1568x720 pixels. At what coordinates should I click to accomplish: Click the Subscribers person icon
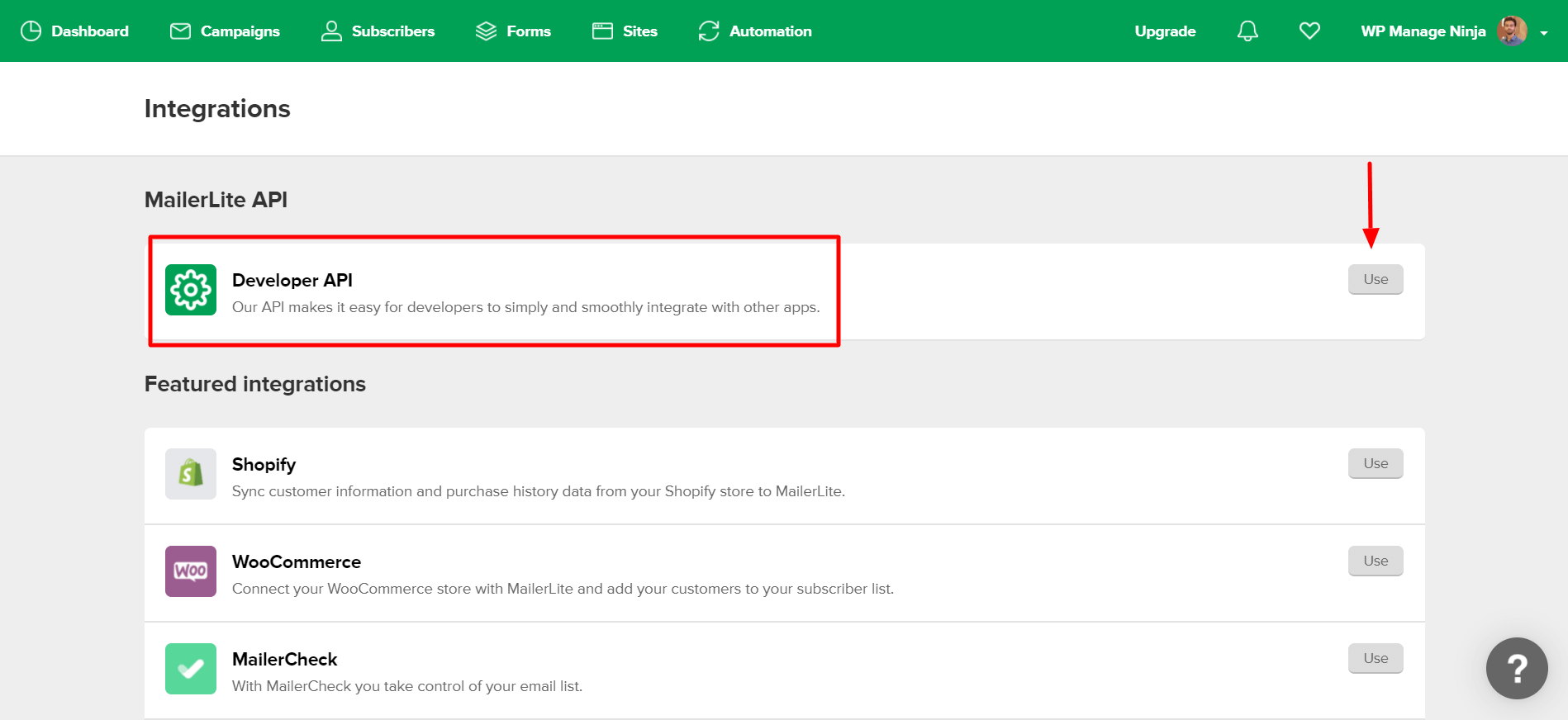(331, 31)
